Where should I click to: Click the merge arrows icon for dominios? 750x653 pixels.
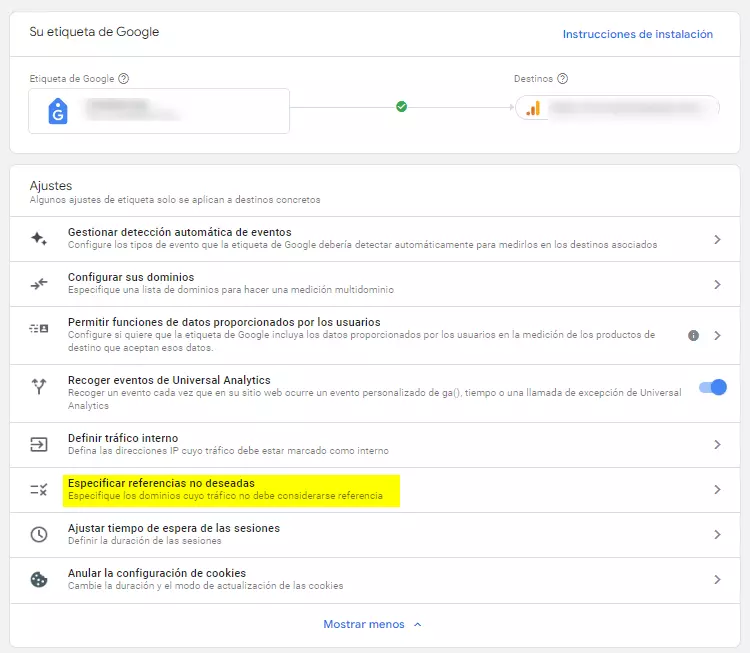(x=39, y=284)
